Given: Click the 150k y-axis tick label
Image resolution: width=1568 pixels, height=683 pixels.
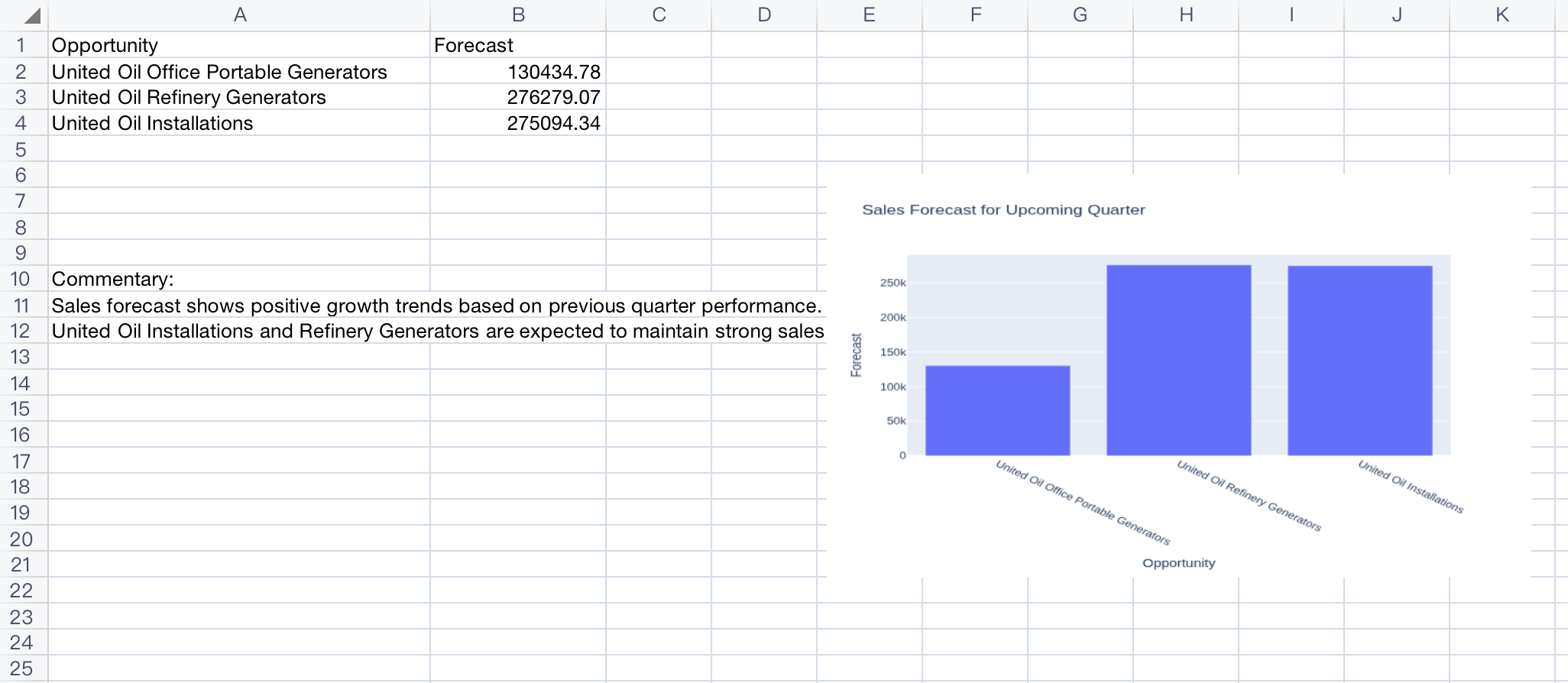Looking at the screenshot, I should [893, 352].
